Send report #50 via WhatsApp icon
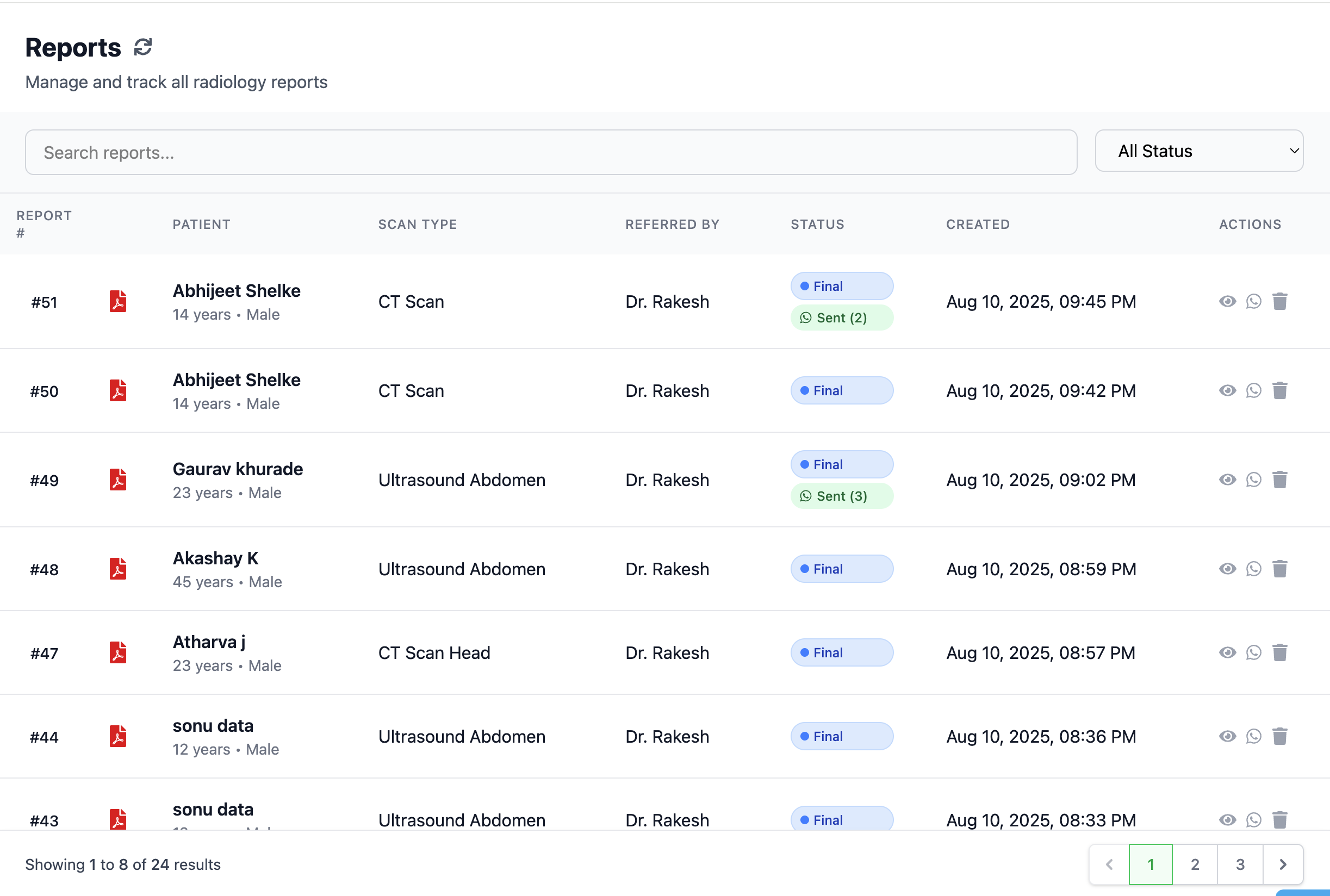1330x896 pixels. coord(1253,391)
